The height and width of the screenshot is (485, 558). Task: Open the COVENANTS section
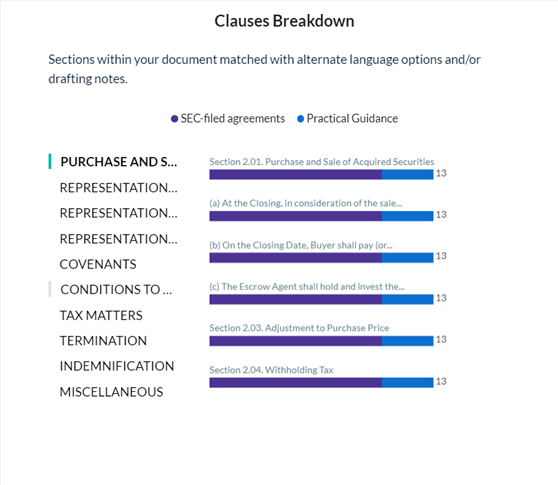[98, 264]
